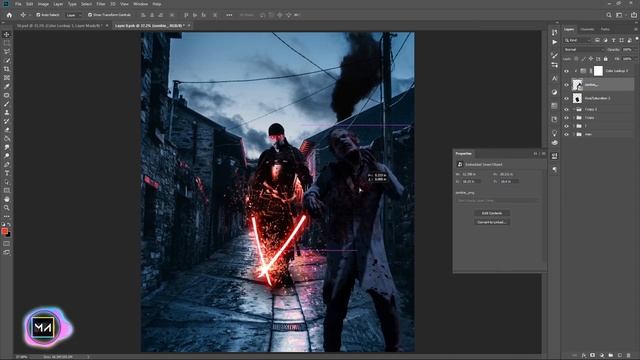The height and width of the screenshot is (360, 640).
Task: Select the Eyedropper tool
Action: tap(7, 86)
